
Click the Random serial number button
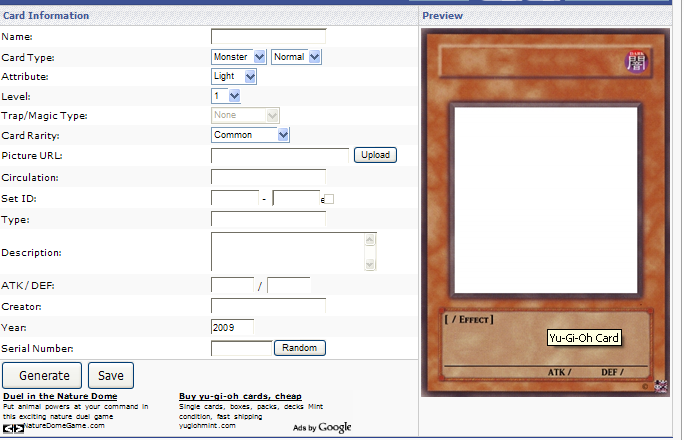tap(300, 348)
